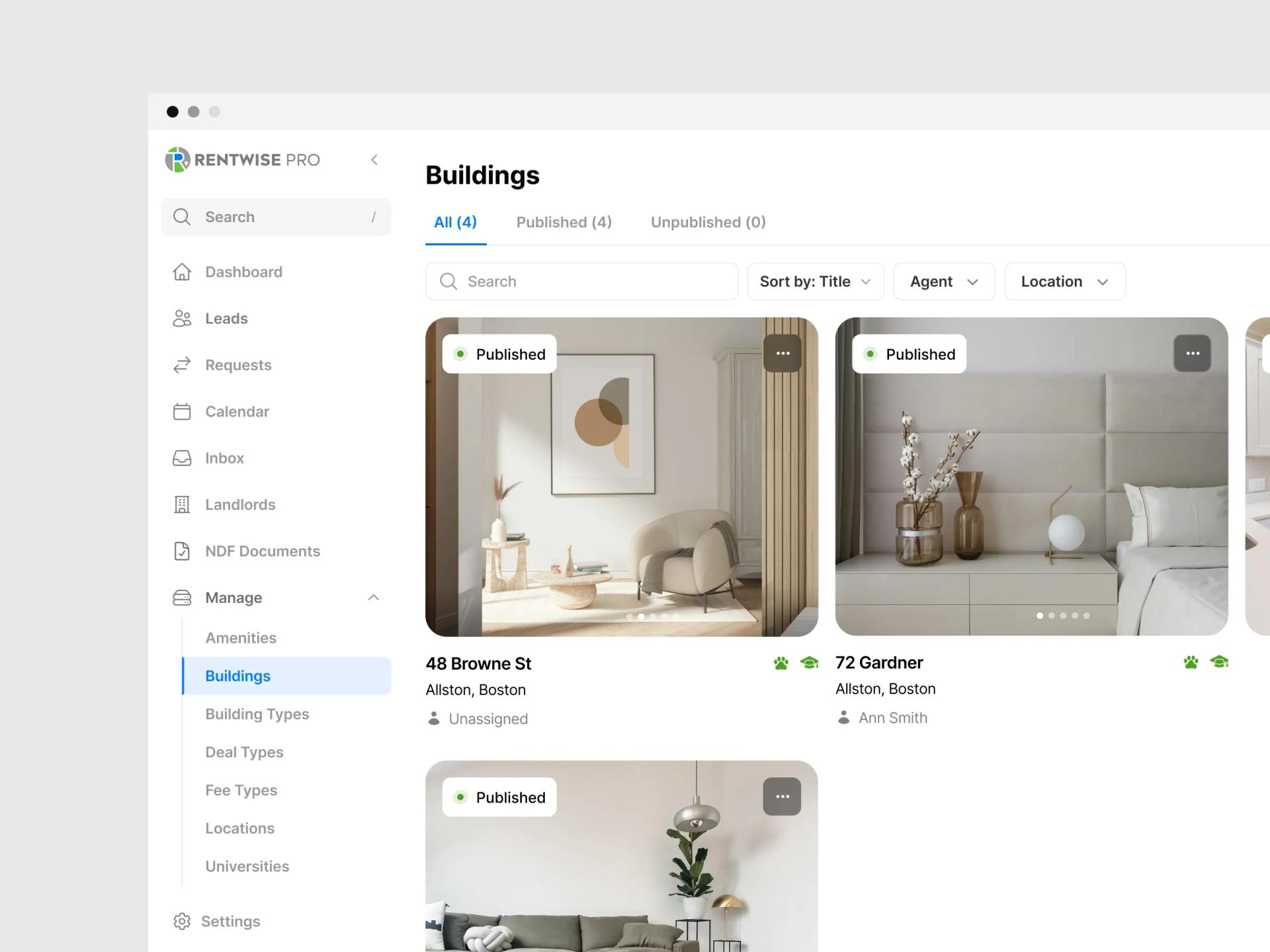Click the Leads people icon

coord(182,319)
